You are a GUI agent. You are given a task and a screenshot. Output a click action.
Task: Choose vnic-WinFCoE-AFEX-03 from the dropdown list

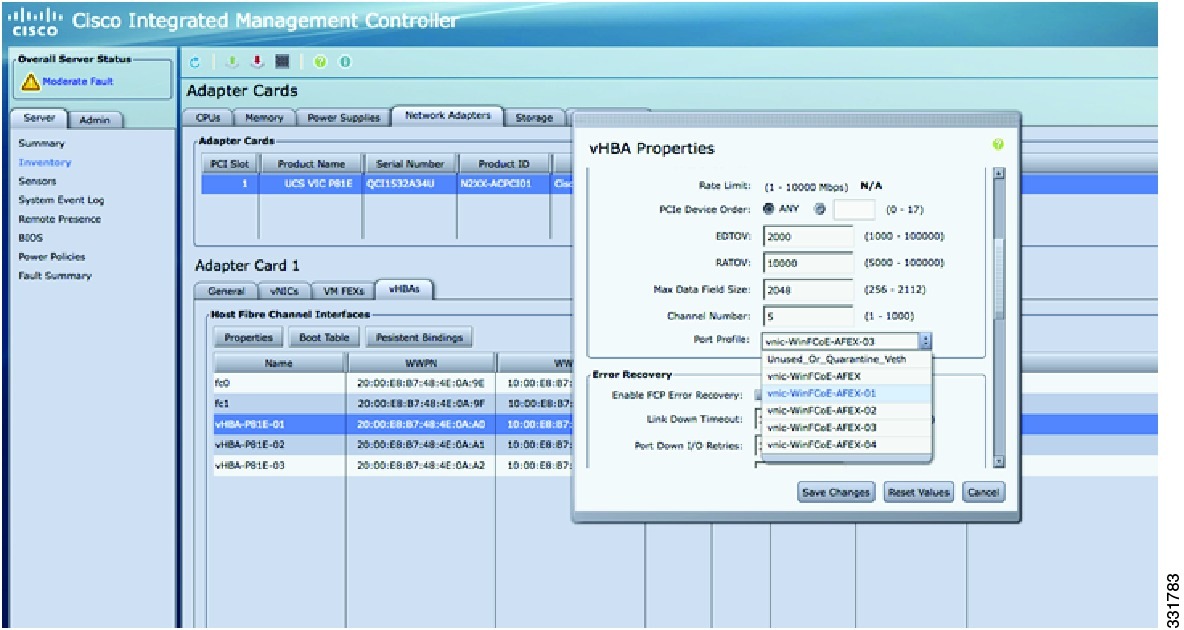[x=846, y=428]
